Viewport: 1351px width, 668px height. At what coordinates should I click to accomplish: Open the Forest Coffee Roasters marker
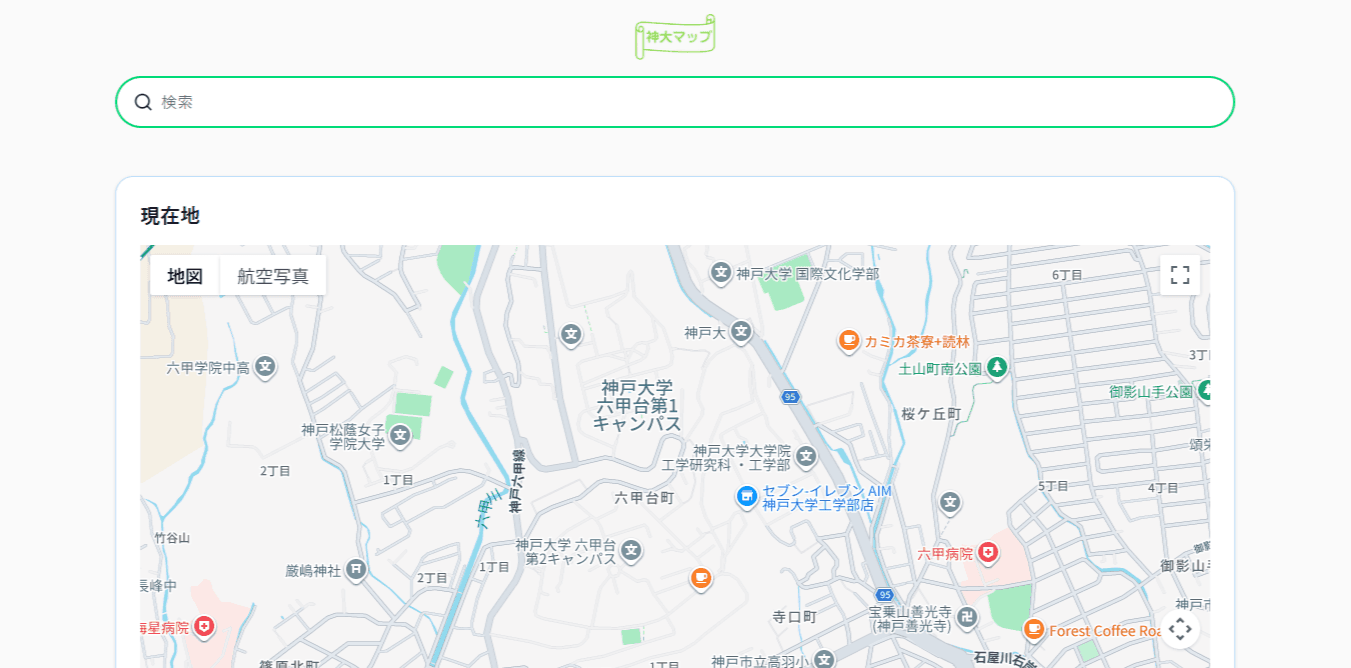click(1033, 630)
